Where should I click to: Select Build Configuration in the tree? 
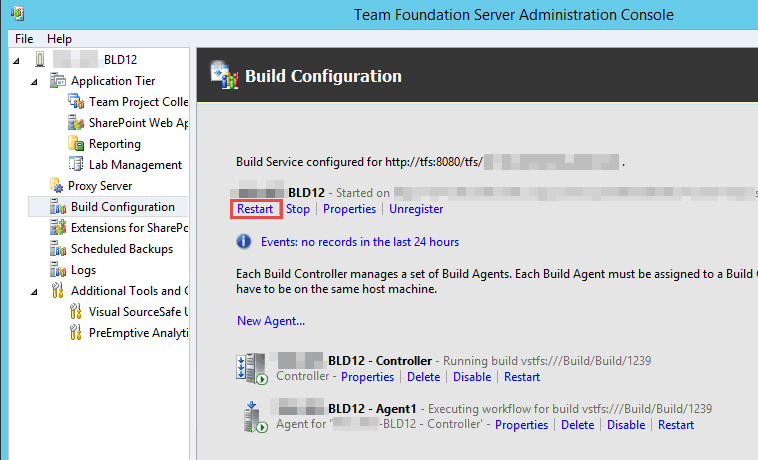(x=123, y=207)
